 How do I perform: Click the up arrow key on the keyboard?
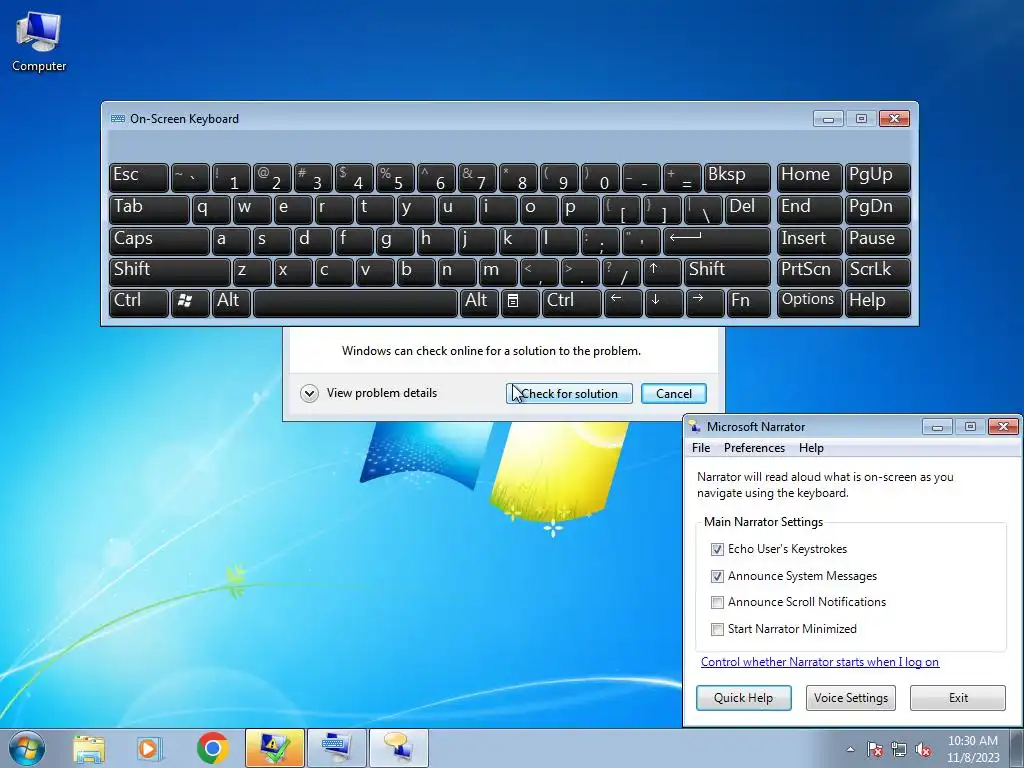pyautogui.click(x=662, y=272)
